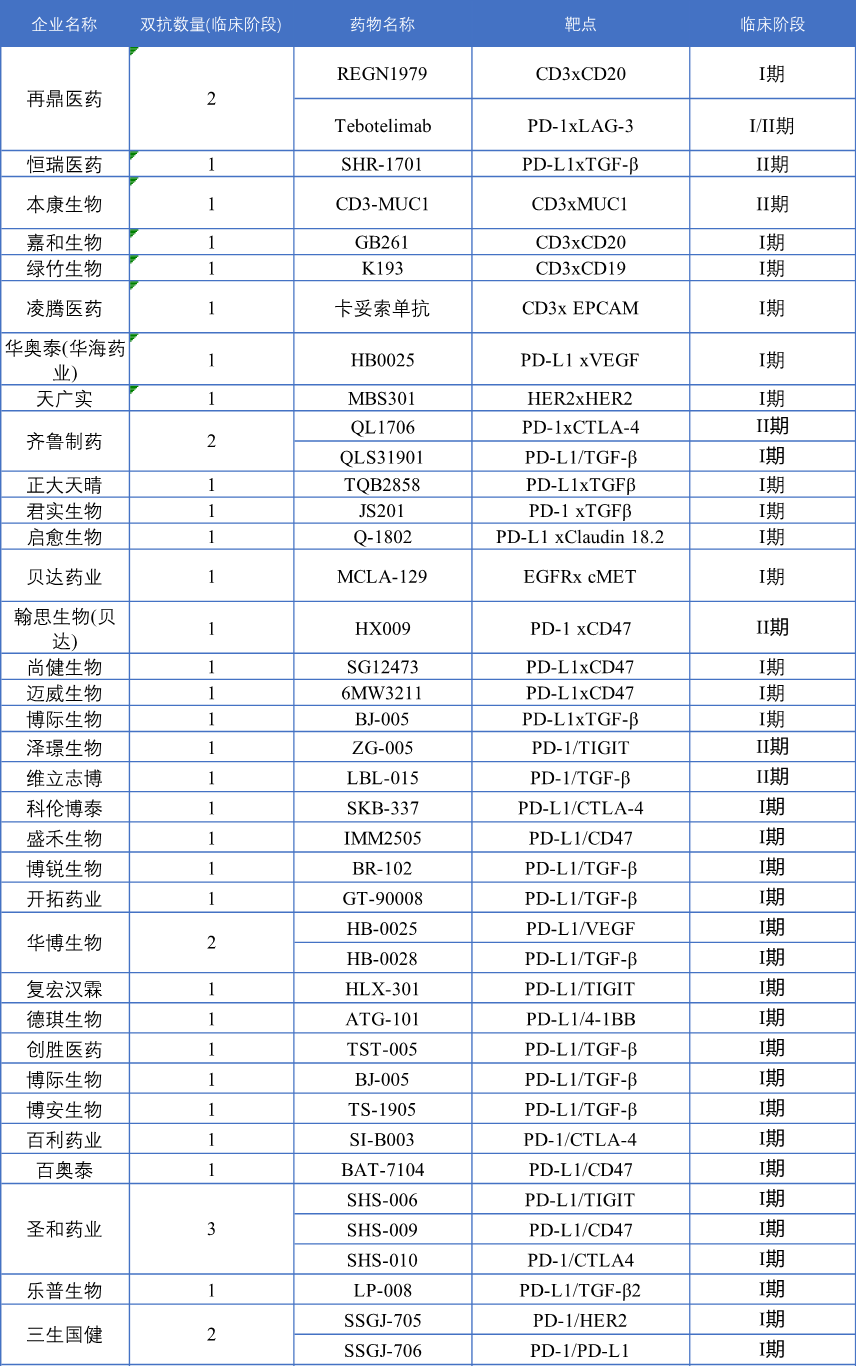Screen dimensions: 856x1366
Task: Select the 凌腾医药 company cell
Action: coord(65,307)
